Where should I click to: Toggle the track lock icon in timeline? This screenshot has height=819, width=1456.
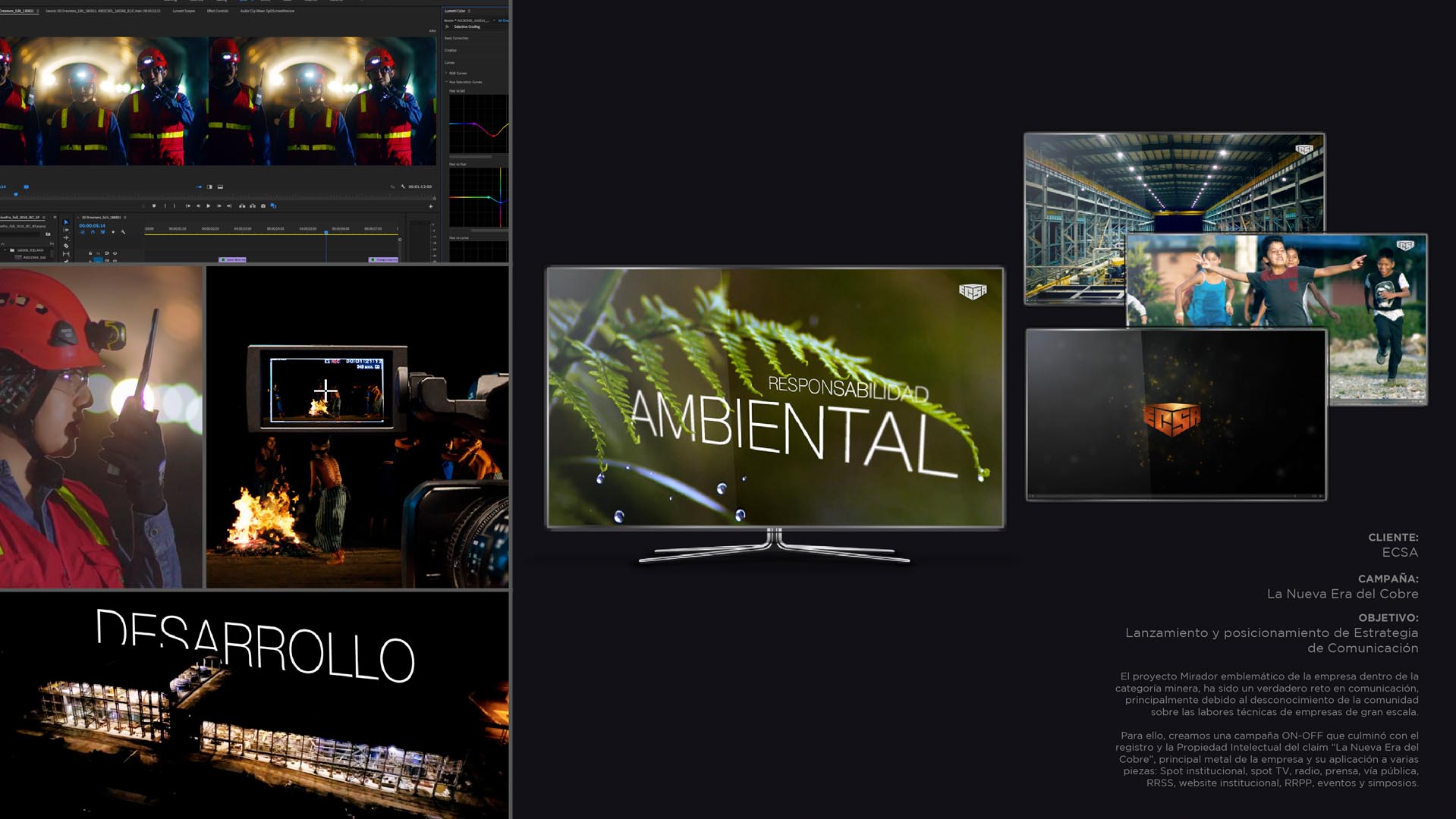coord(90,253)
